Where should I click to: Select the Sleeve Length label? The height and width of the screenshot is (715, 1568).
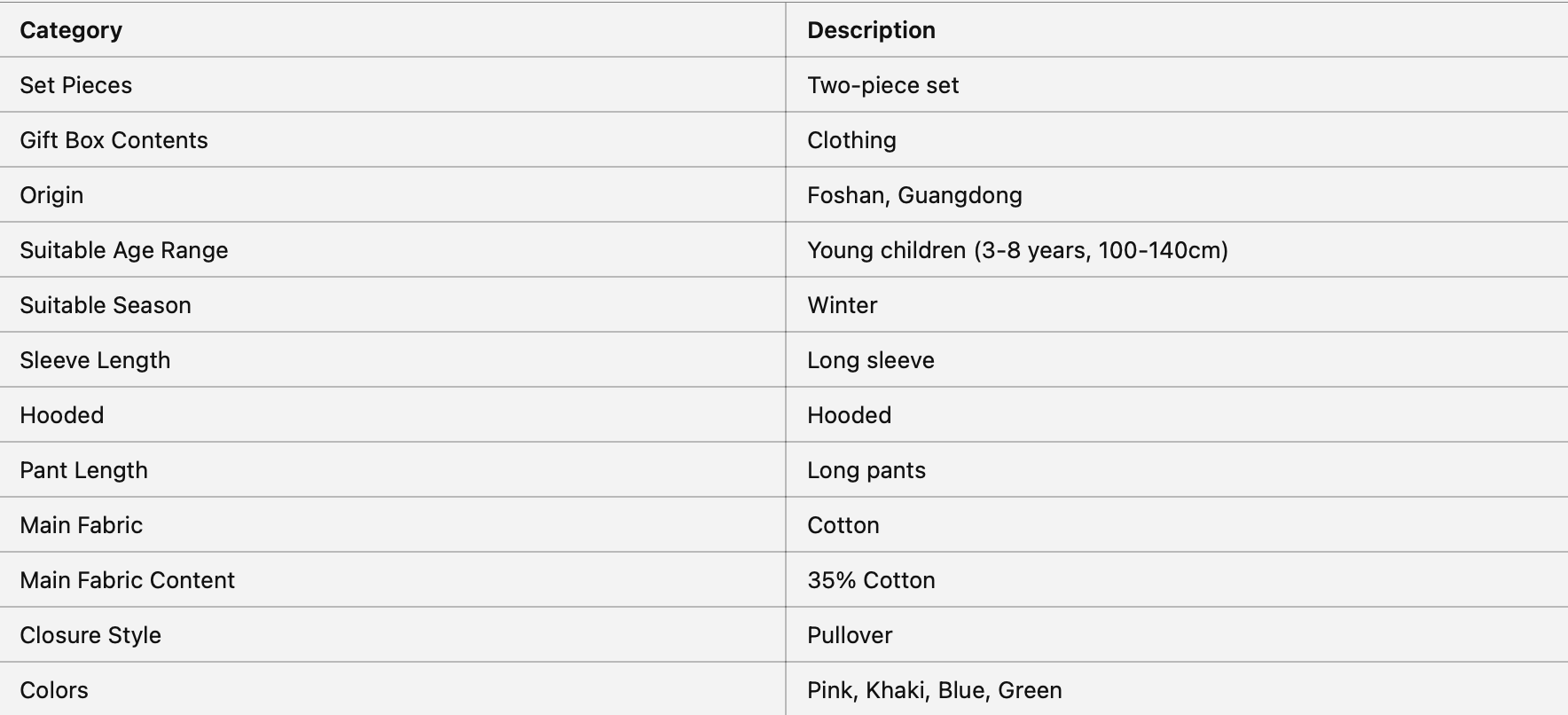point(95,360)
